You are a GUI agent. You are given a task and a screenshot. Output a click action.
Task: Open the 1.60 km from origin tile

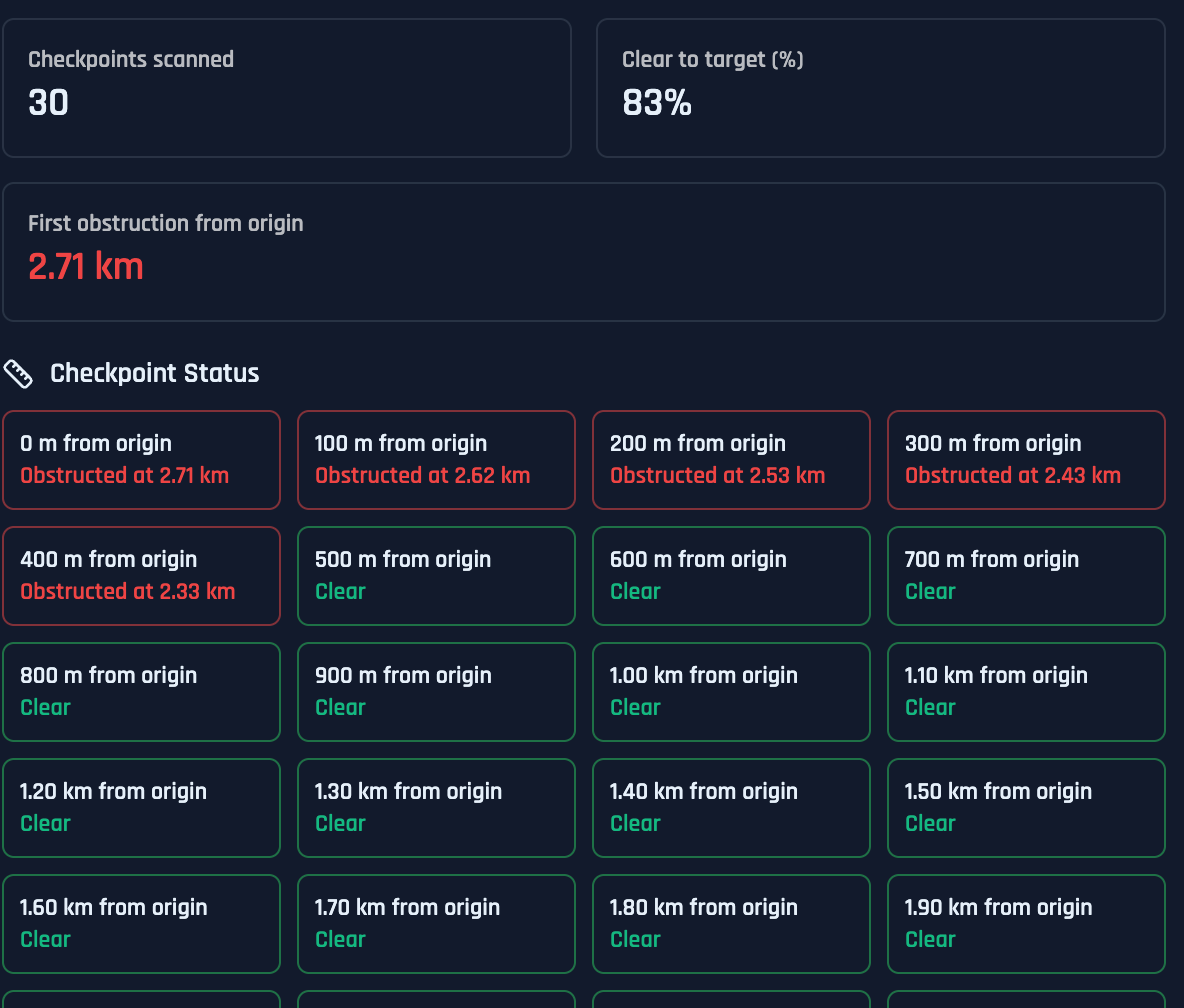[x=141, y=924]
